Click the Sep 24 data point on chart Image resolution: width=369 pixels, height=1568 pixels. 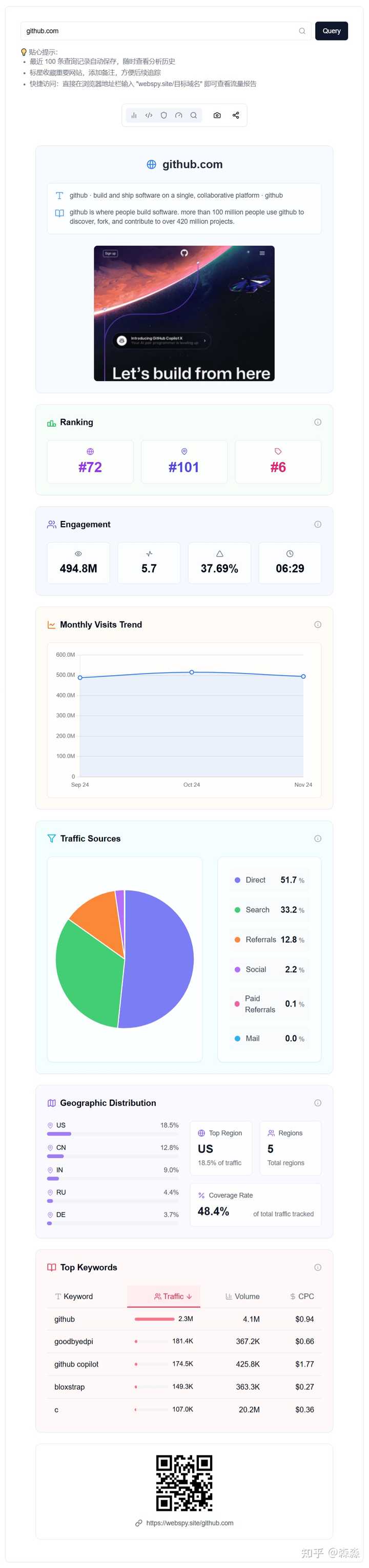80,678
